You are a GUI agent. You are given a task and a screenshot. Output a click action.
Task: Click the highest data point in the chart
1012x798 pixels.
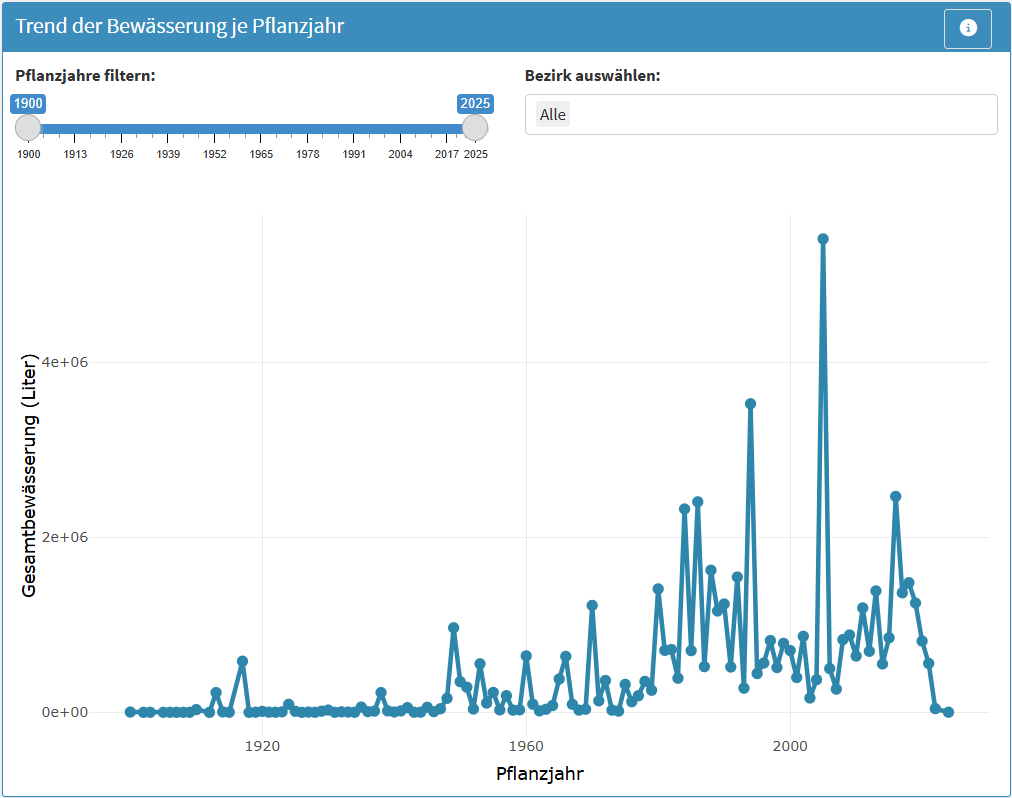point(823,239)
